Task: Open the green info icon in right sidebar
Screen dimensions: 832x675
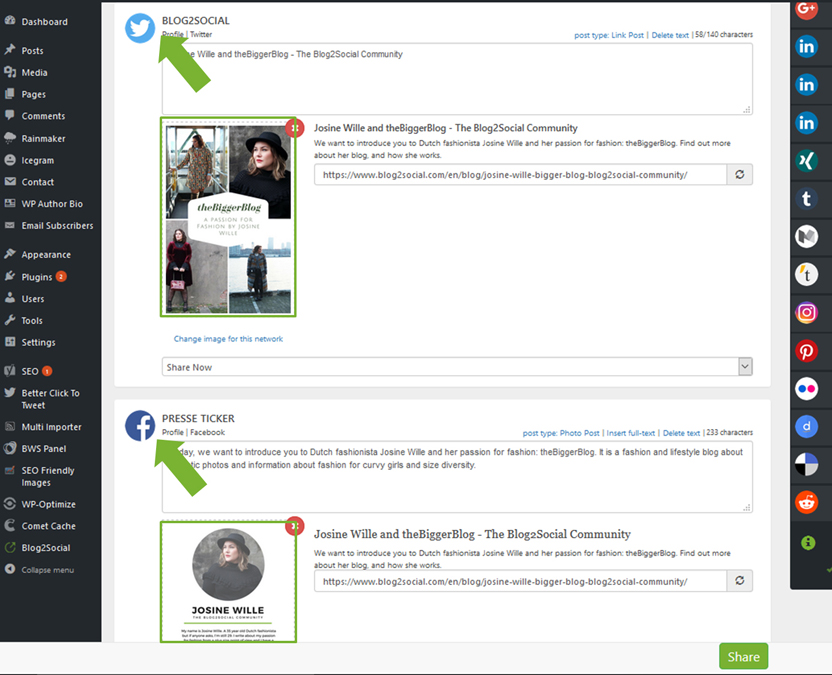Action: click(808, 542)
